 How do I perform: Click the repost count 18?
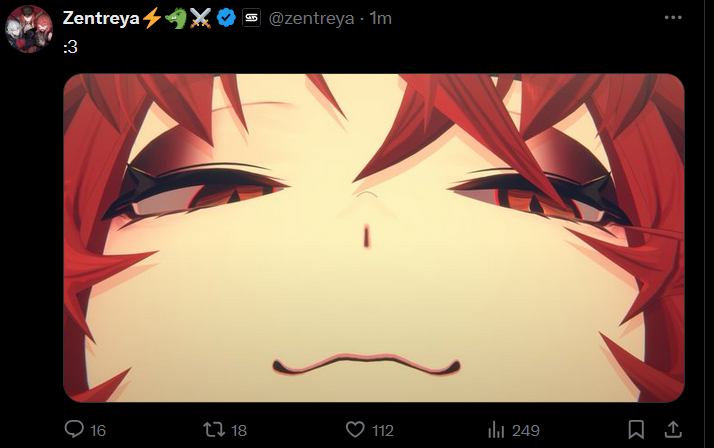click(x=239, y=430)
